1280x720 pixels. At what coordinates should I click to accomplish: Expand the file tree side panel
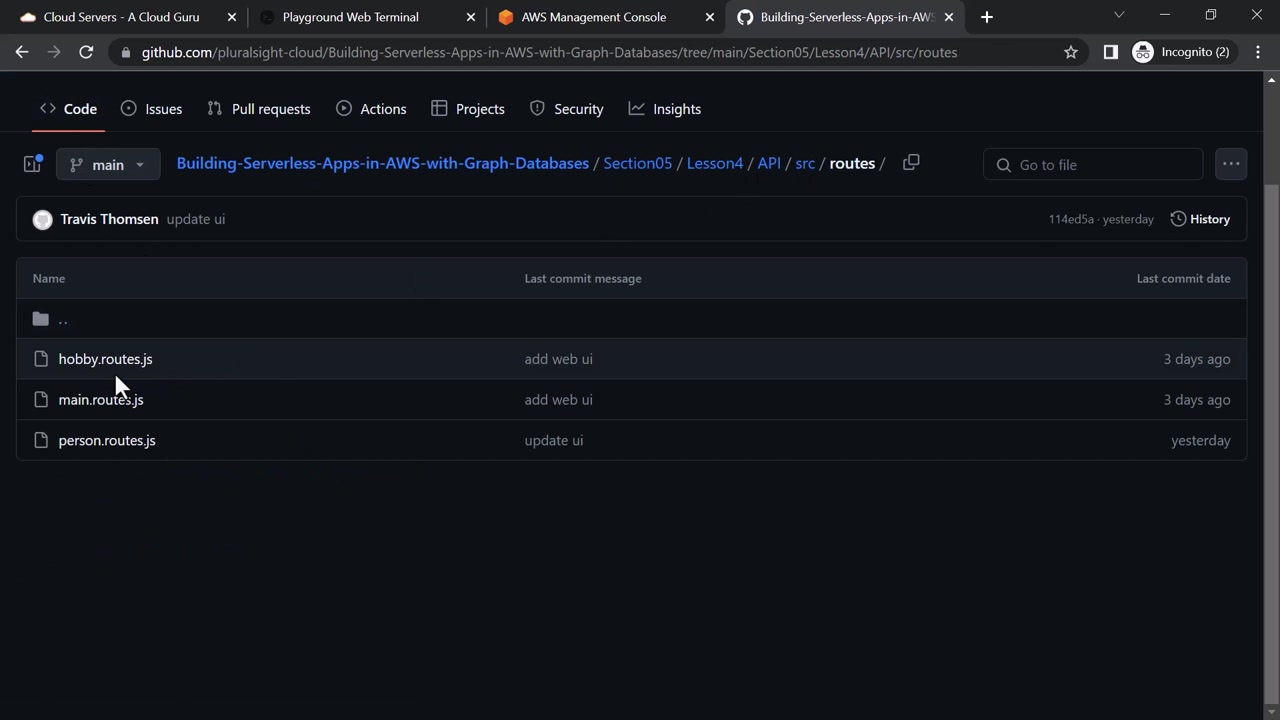(32, 164)
